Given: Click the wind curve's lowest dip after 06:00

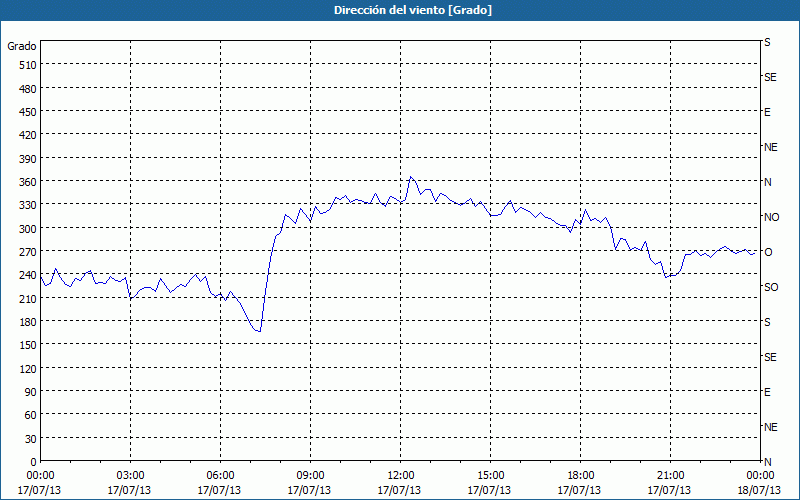Looking at the screenshot, I should [260, 331].
